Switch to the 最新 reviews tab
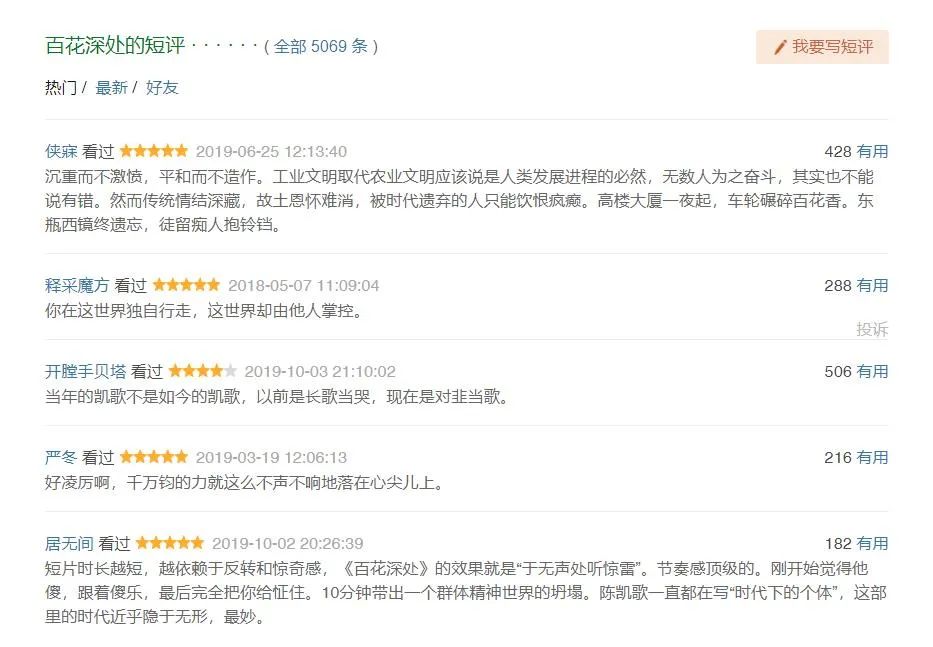This screenshot has height=647, width=933. coord(111,88)
